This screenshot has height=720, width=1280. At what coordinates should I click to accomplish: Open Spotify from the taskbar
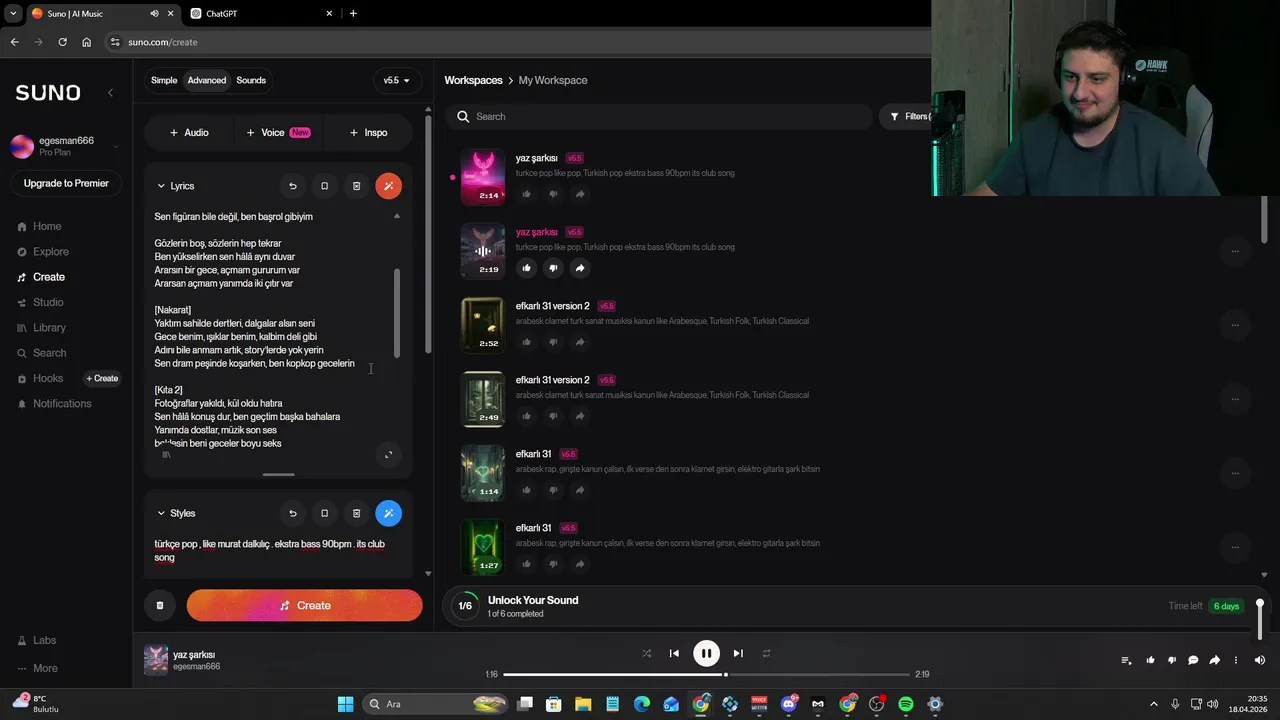[905, 704]
